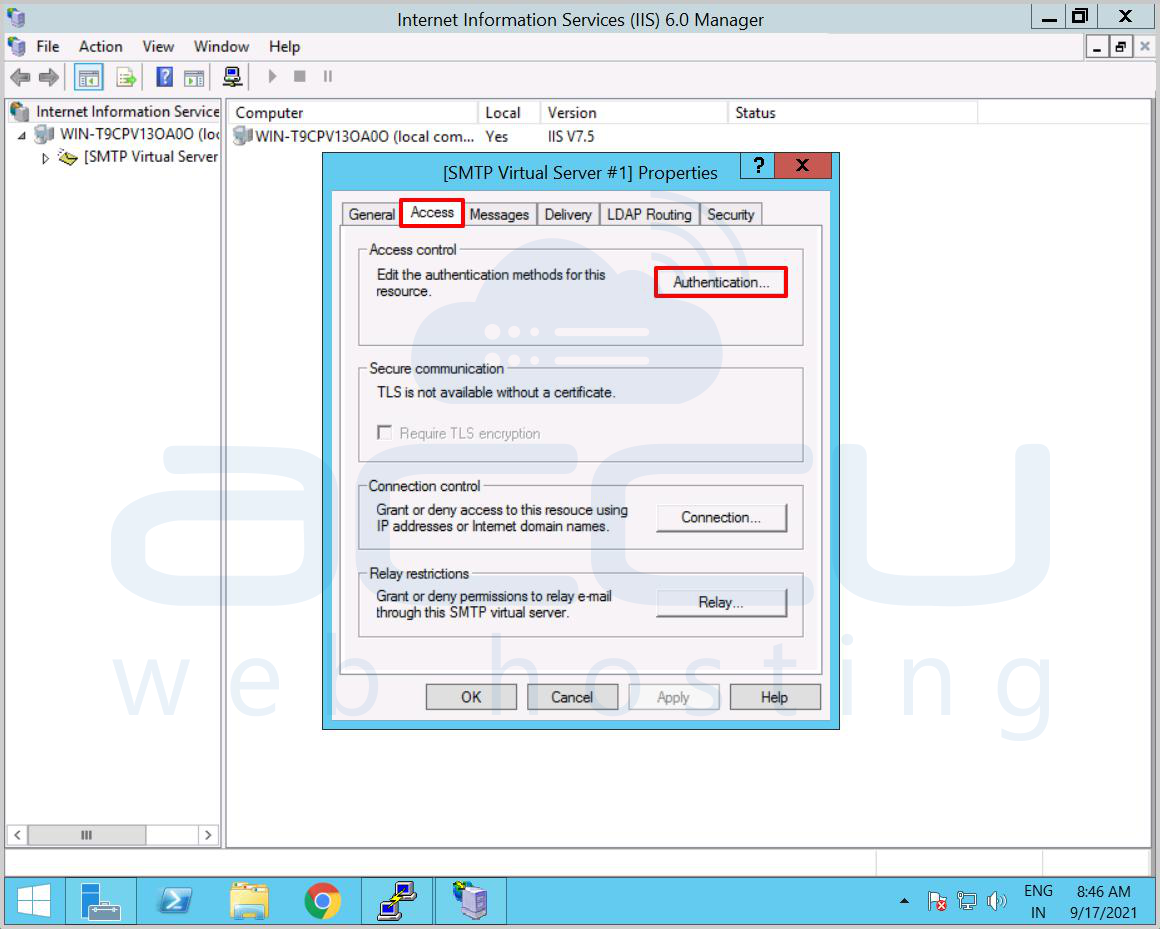The height and width of the screenshot is (929, 1160).
Task: Restore the inner MMC child window
Action: click(x=1121, y=47)
